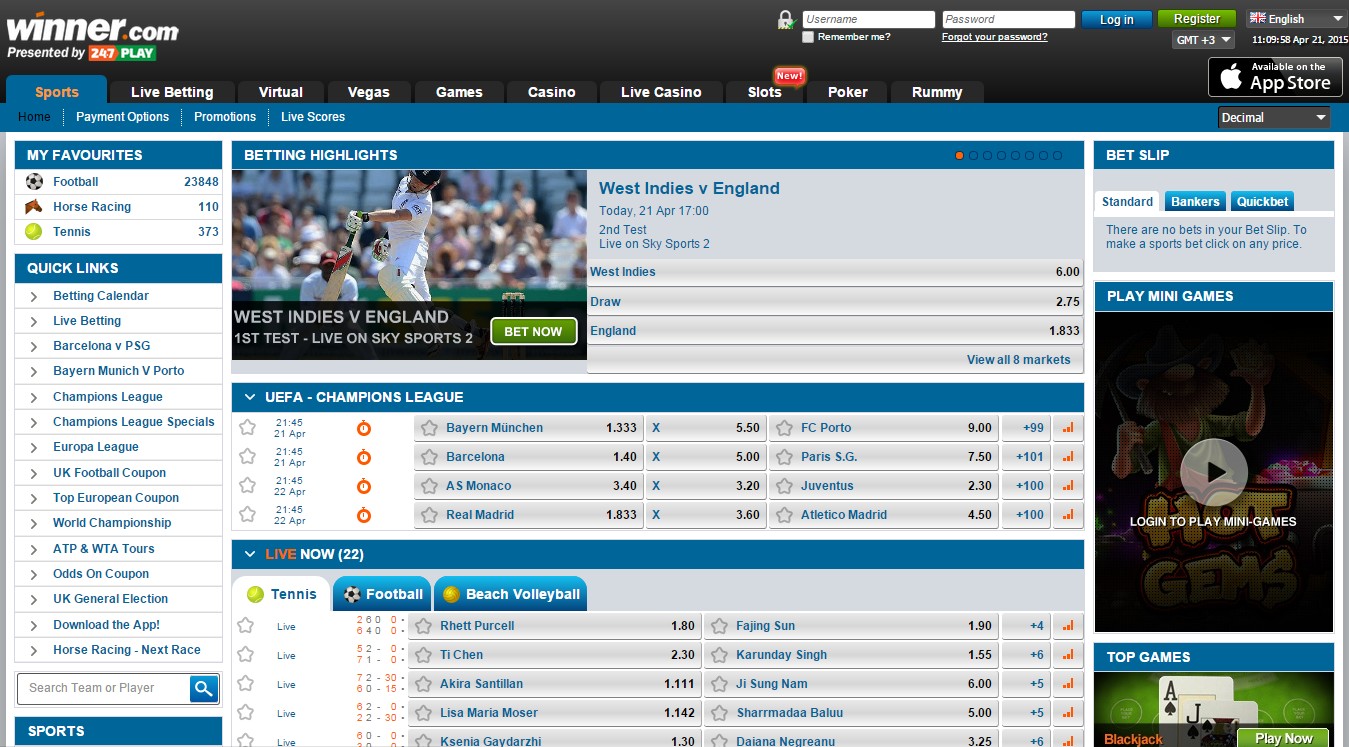
Task: Click the padlock icon next to Username
Action: coord(786,20)
